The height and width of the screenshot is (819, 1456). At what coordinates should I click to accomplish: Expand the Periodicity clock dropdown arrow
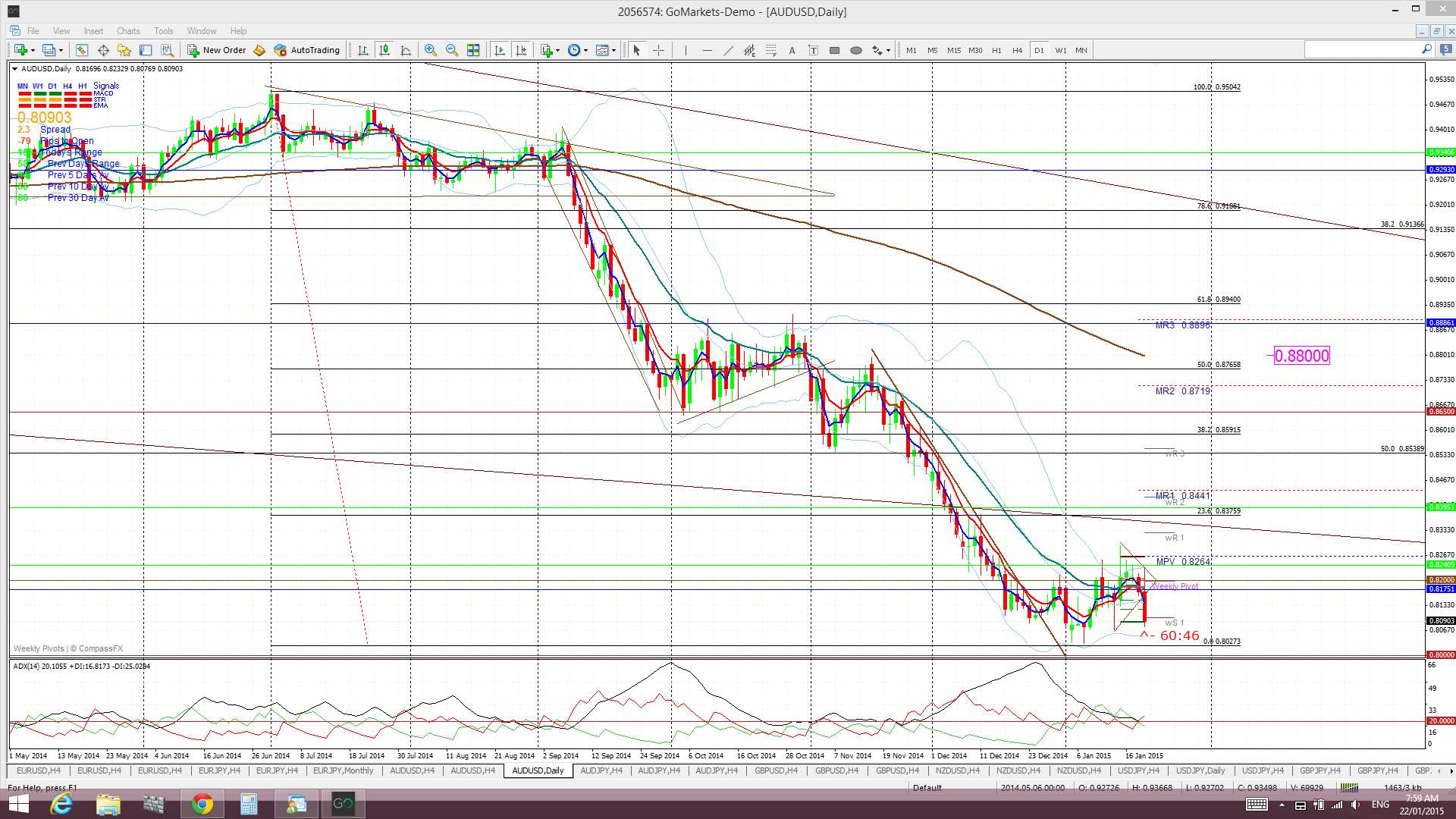click(585, 50)
